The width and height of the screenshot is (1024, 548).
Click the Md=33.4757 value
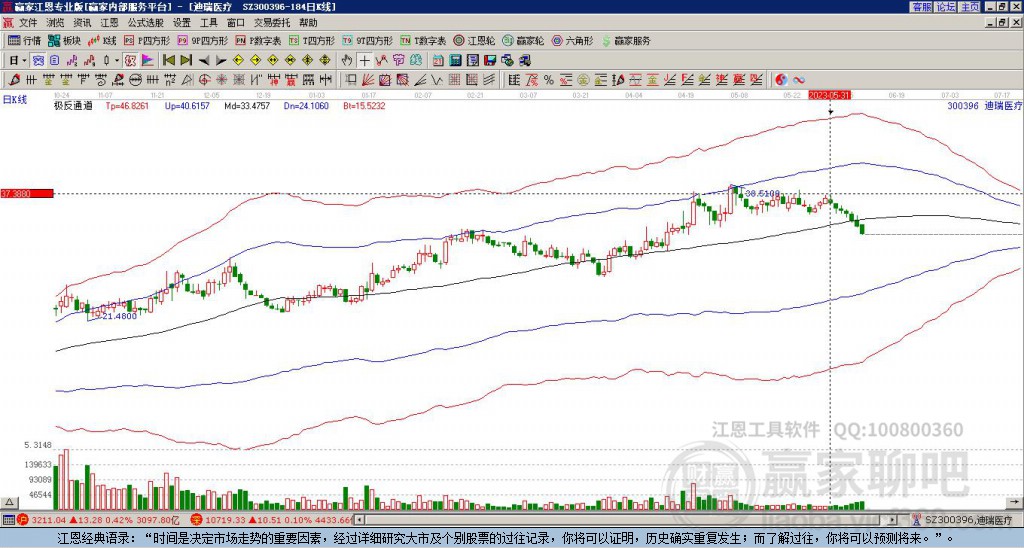click(x=248, y=106)
